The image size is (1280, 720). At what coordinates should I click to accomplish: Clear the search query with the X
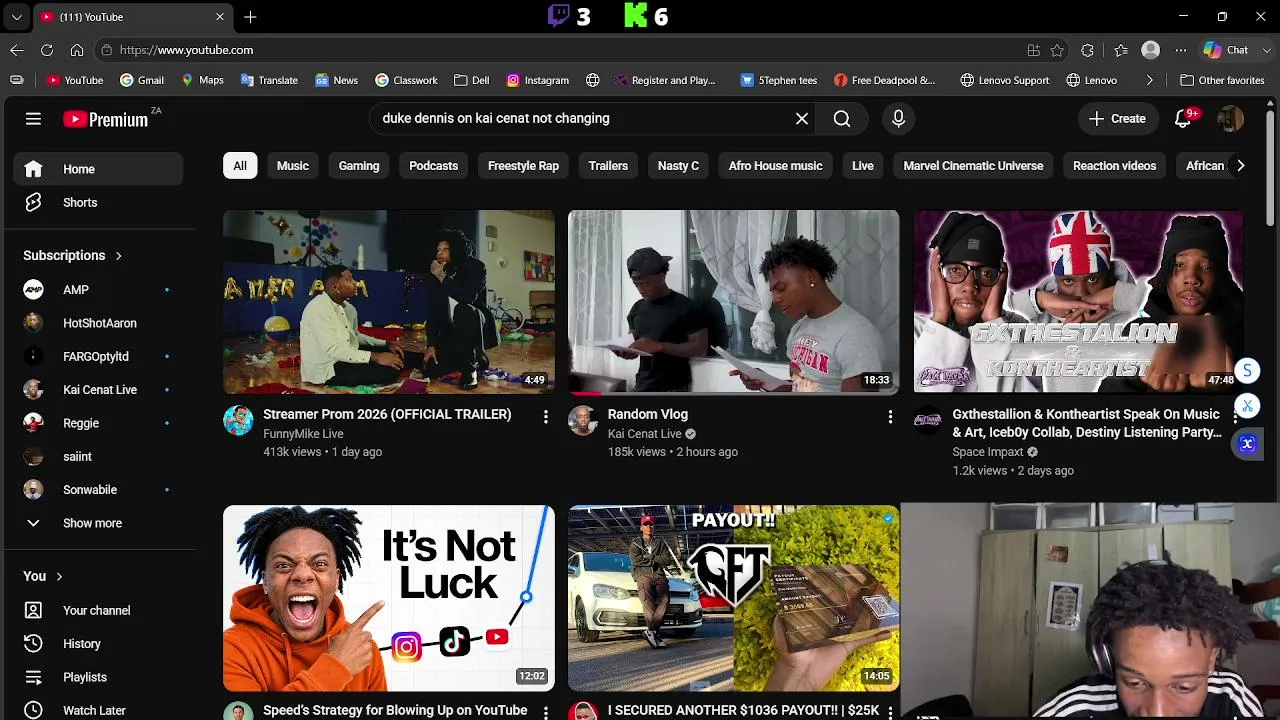coord(802,119)
